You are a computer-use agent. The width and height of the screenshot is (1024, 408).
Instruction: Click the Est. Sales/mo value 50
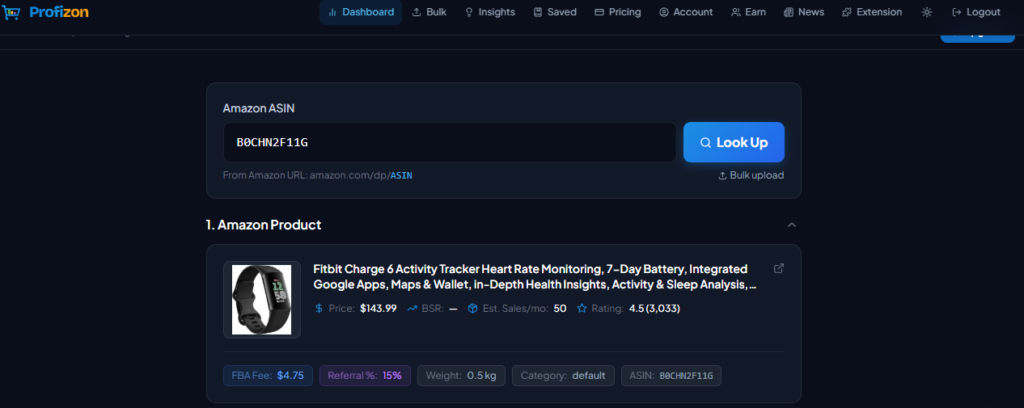tap(560, 309)
